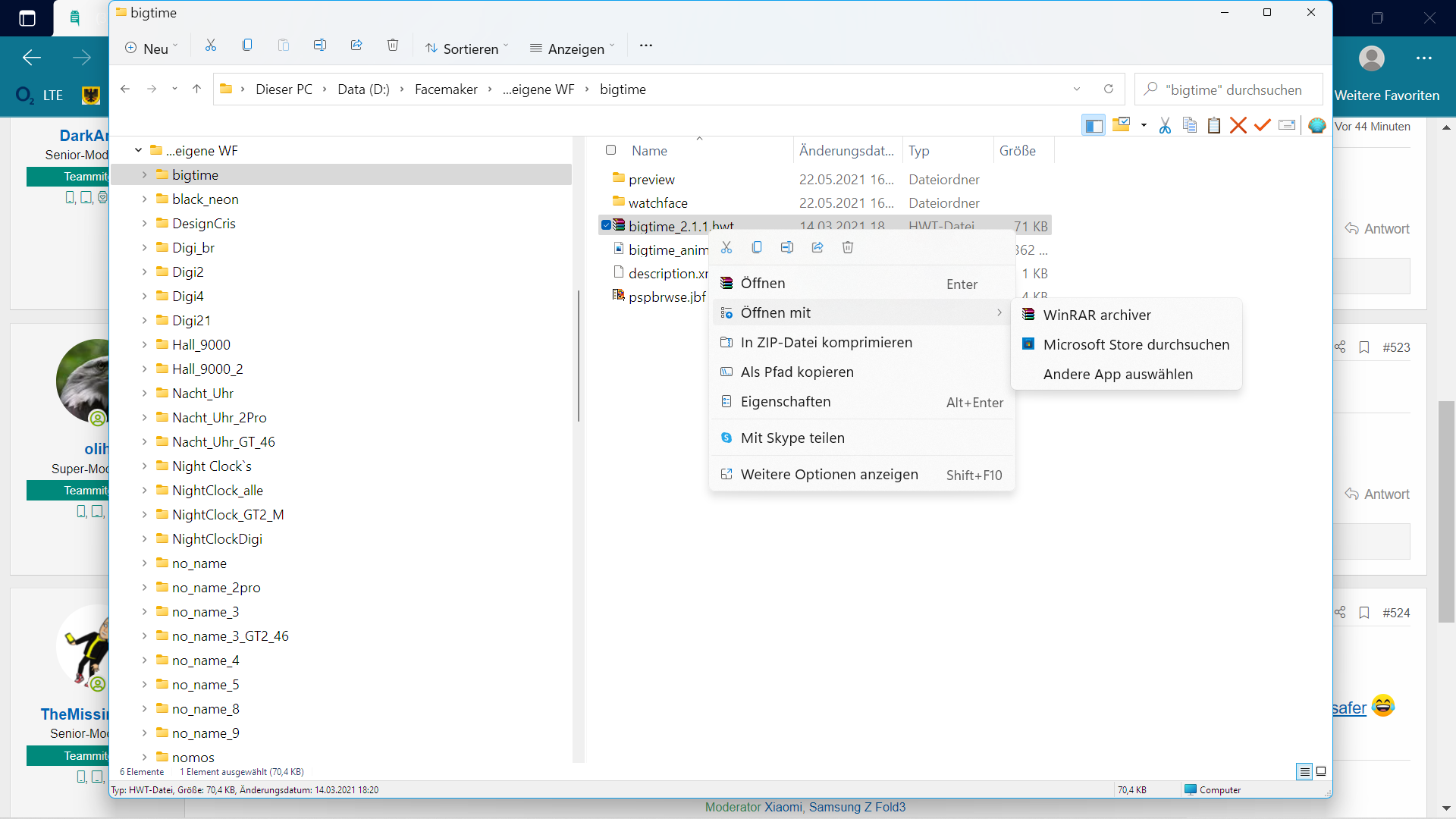Go up one folder level with up arrow
Screen dimensions: 1456x819
click(196, 89)
